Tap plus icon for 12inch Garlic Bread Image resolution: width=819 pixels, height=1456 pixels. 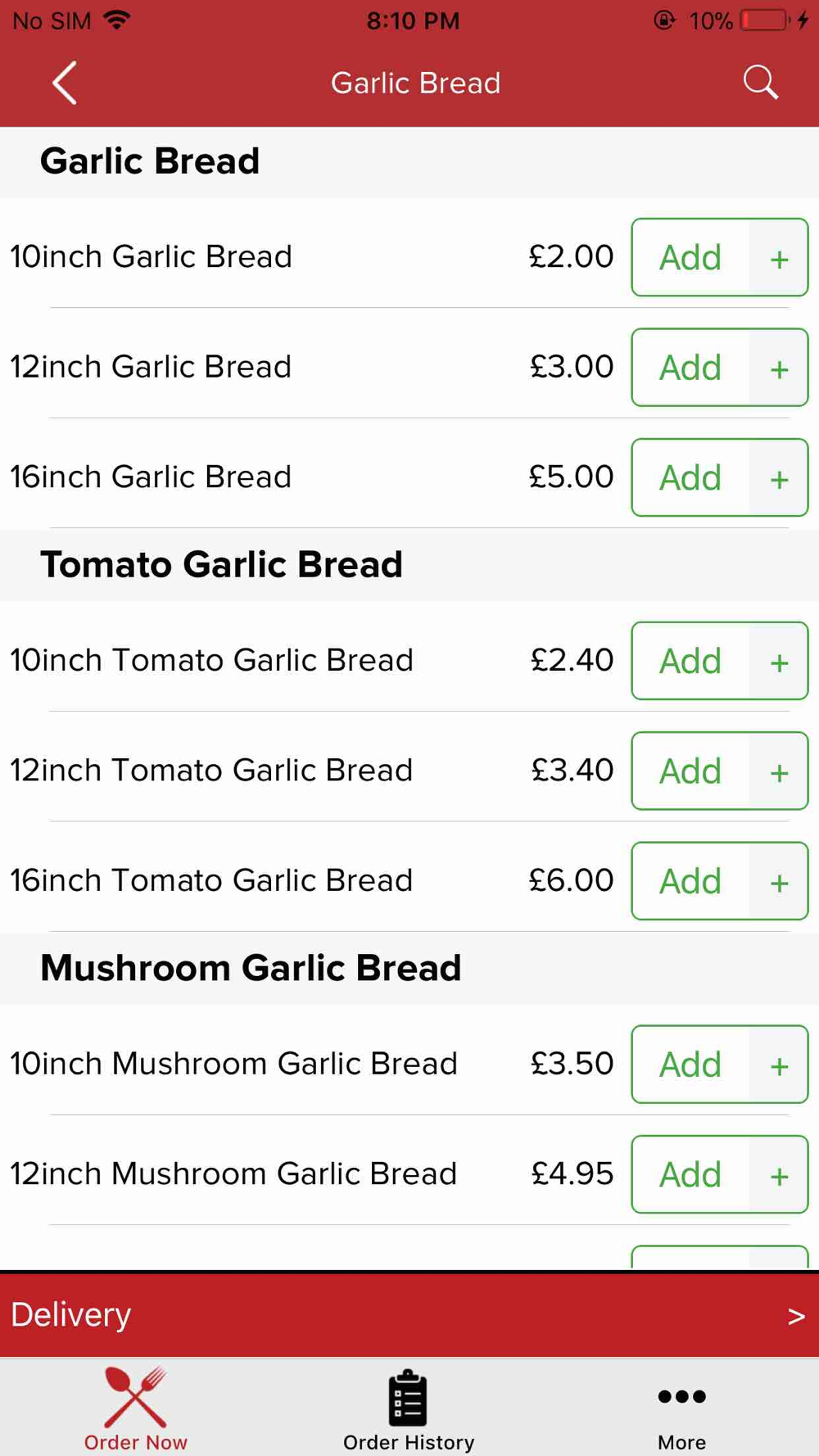pyautogui.click(x=779, y=368)
